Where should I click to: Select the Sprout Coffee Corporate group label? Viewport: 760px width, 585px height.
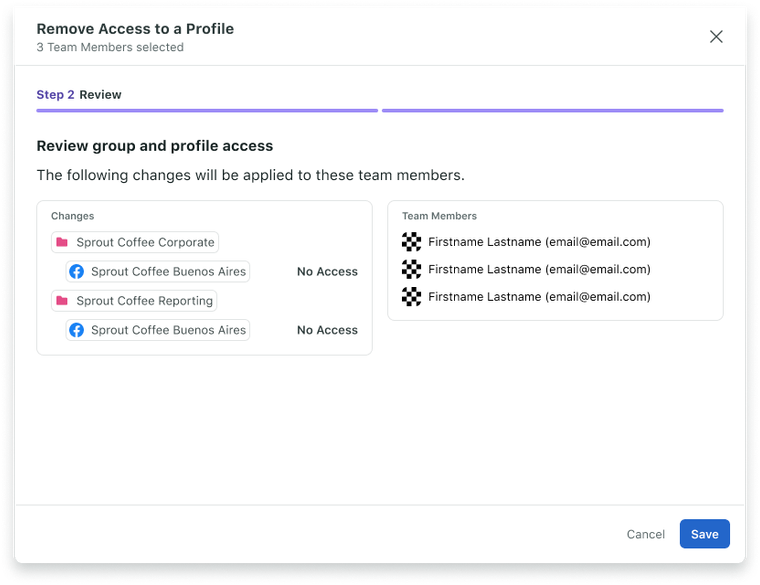point(145,242)
